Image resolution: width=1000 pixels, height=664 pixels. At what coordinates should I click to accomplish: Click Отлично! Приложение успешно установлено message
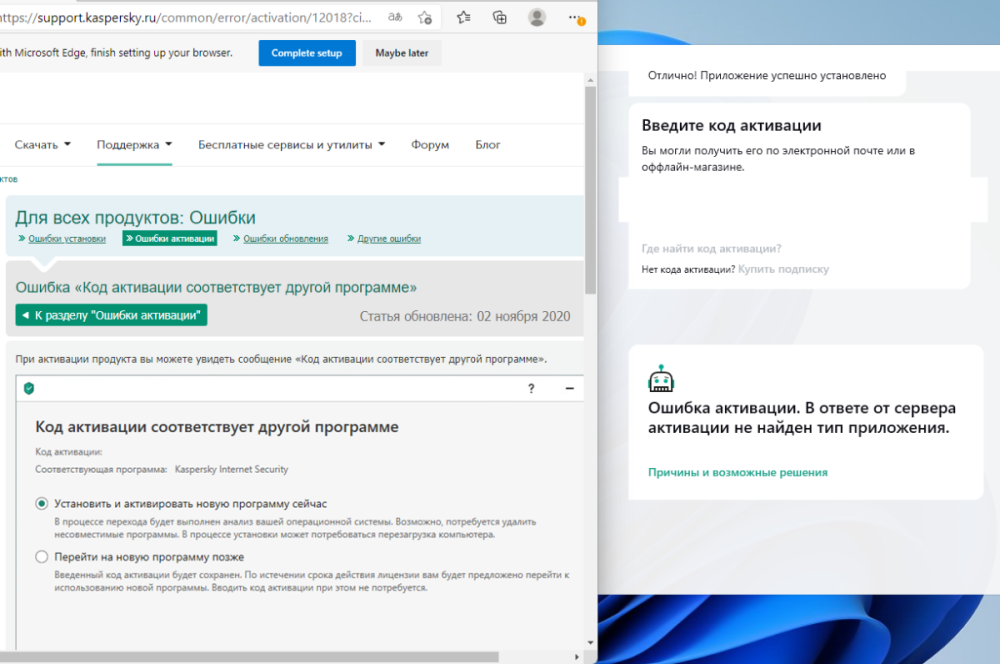[767, 75]
